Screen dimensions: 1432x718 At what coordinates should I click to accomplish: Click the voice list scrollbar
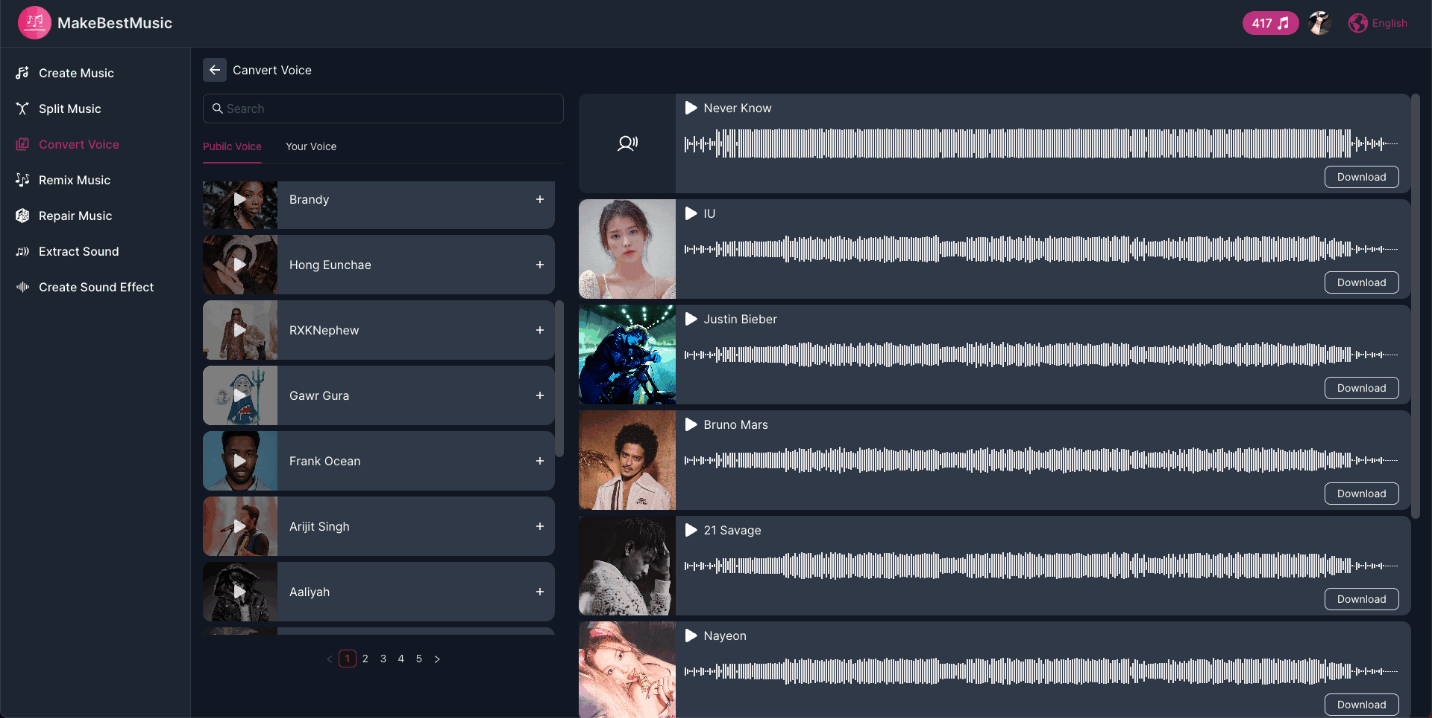coord(559,378)
